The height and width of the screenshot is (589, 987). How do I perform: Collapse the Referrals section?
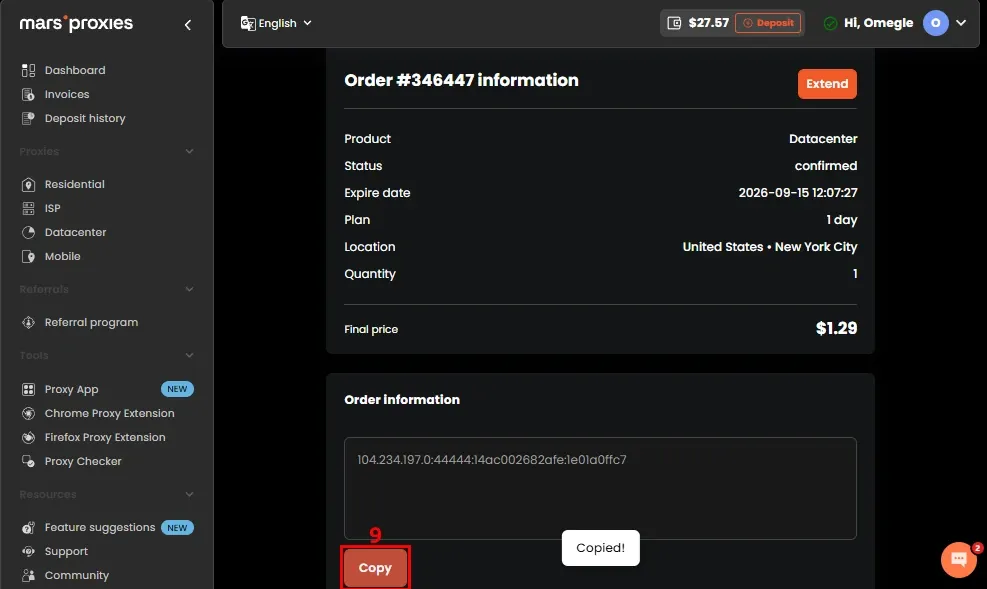pos(189,289)
